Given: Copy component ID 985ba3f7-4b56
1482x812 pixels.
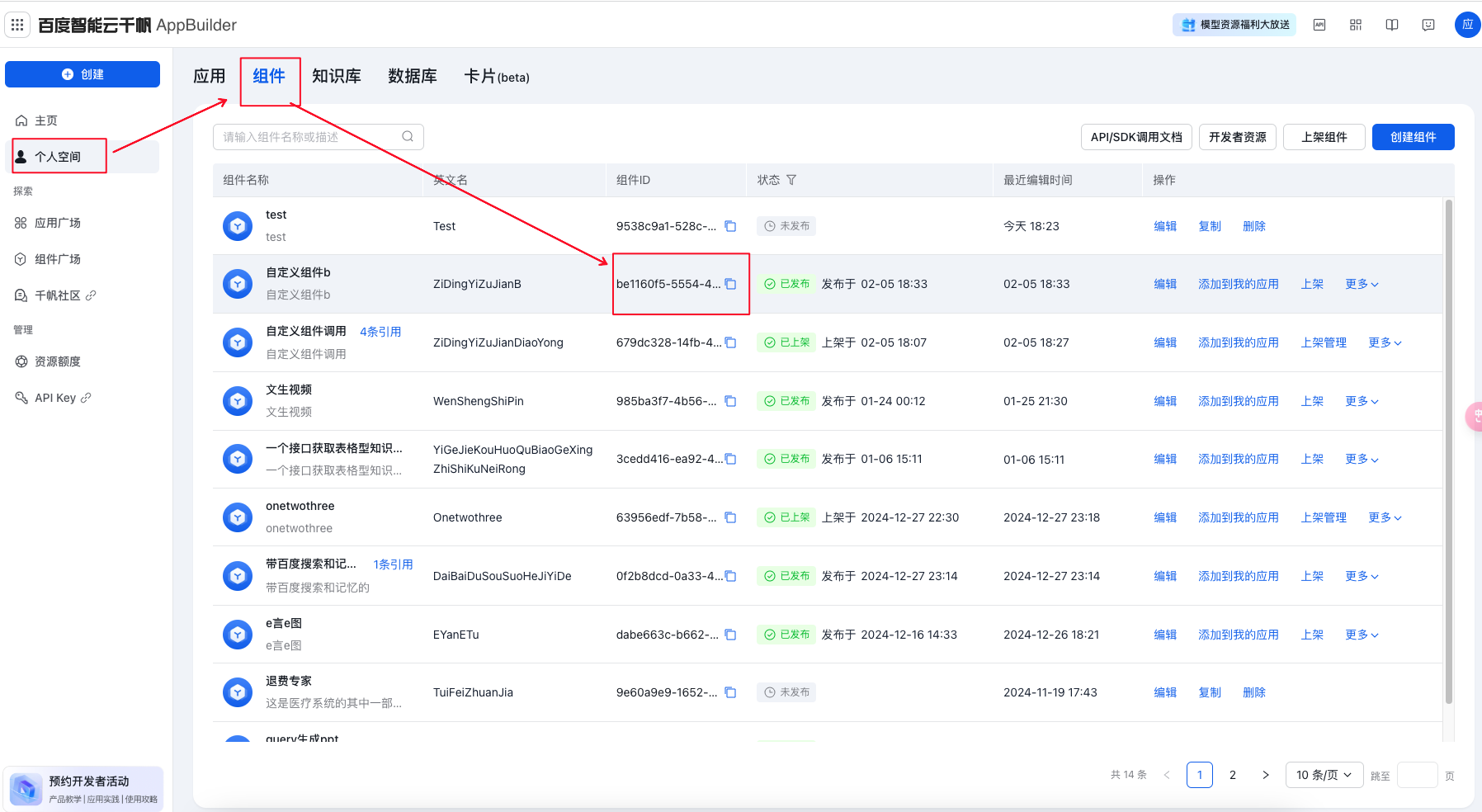Looking at the screenshot, I should [x=730, y=401].
